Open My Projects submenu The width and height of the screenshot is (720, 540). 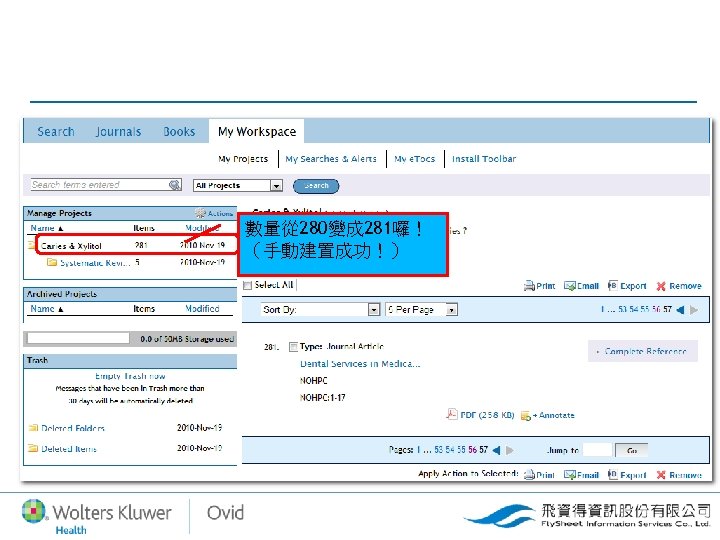243,159
